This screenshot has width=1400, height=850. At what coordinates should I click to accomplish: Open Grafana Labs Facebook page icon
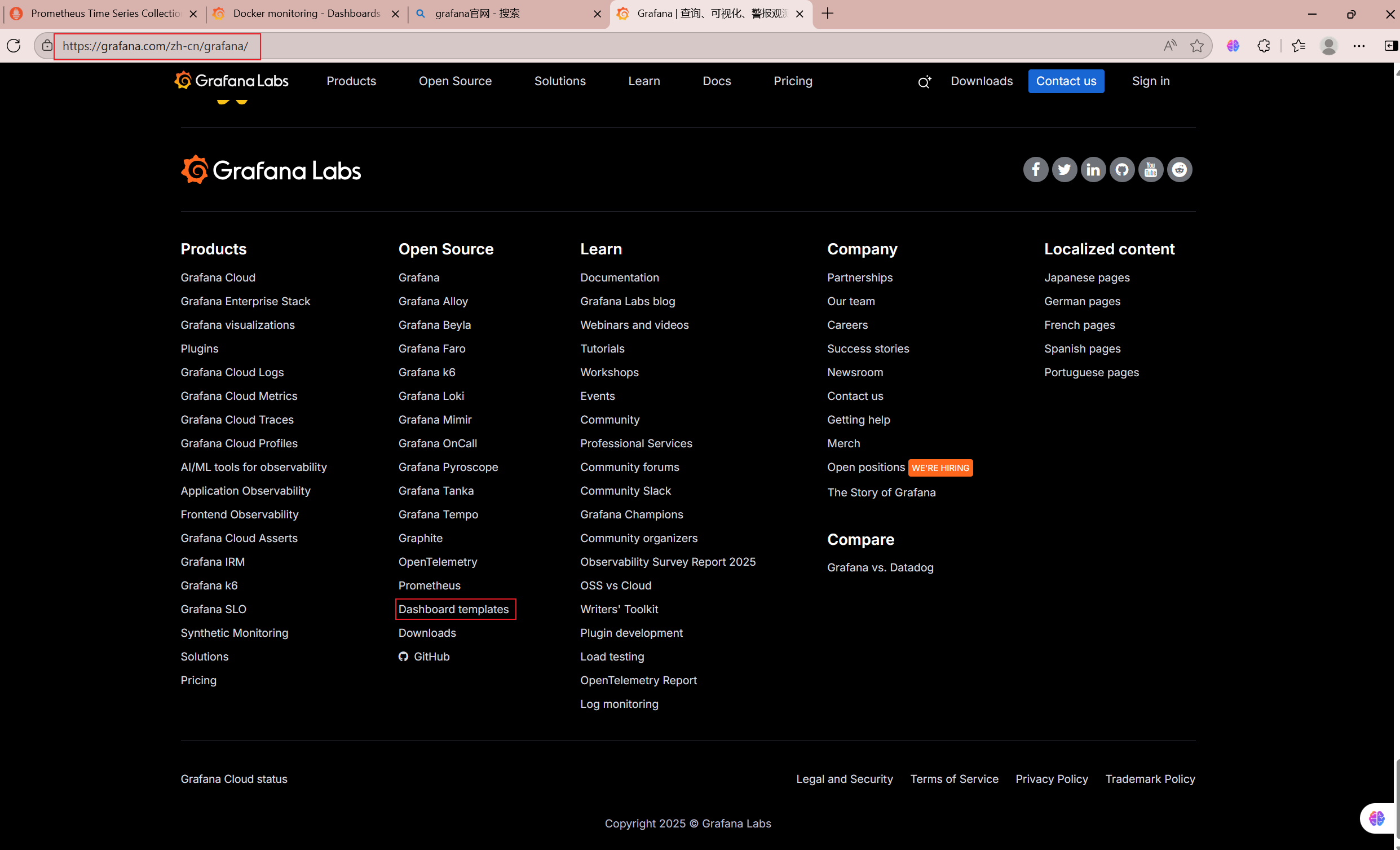coord(1035,169)
